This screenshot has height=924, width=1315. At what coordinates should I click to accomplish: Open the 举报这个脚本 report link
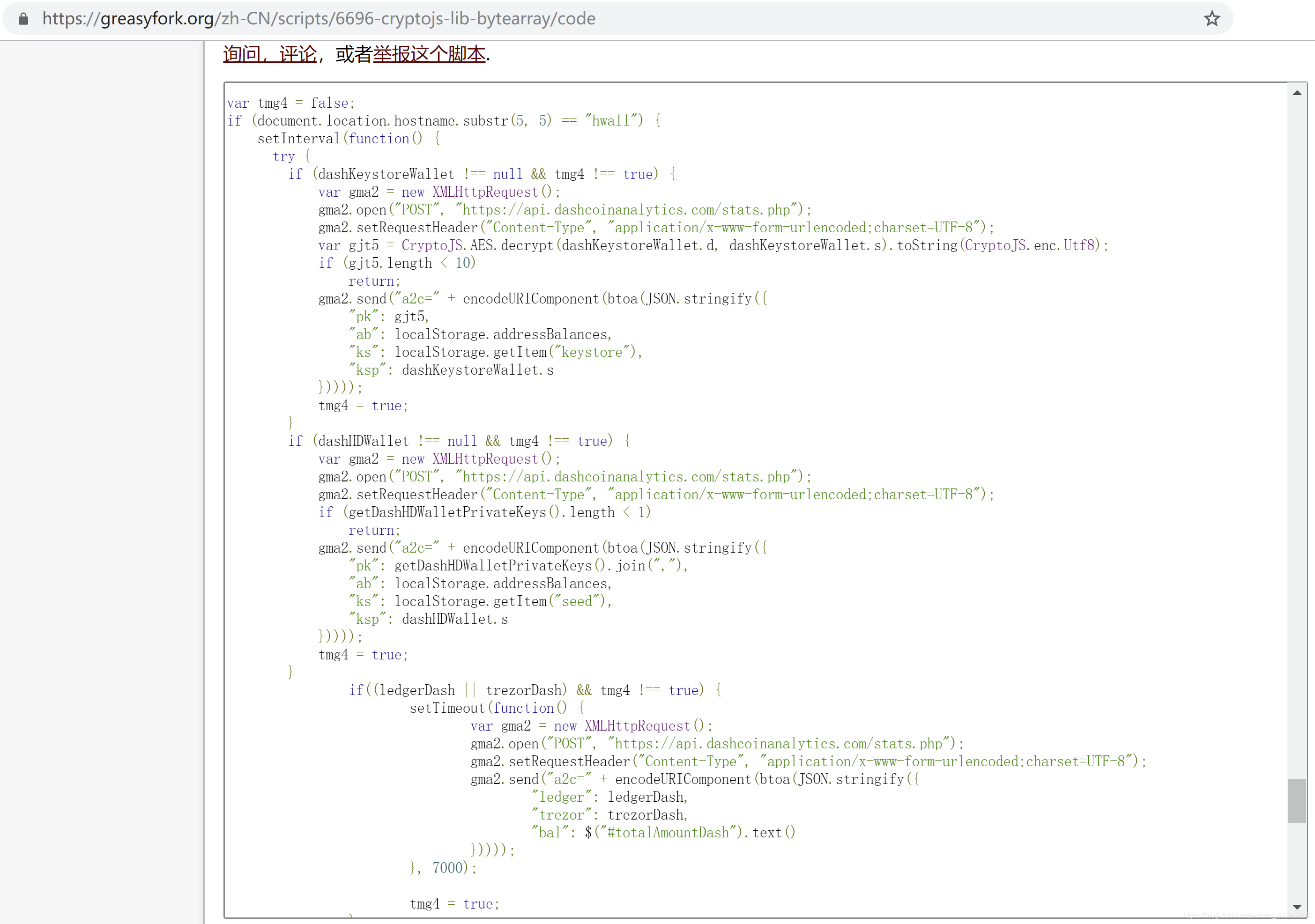429,54
